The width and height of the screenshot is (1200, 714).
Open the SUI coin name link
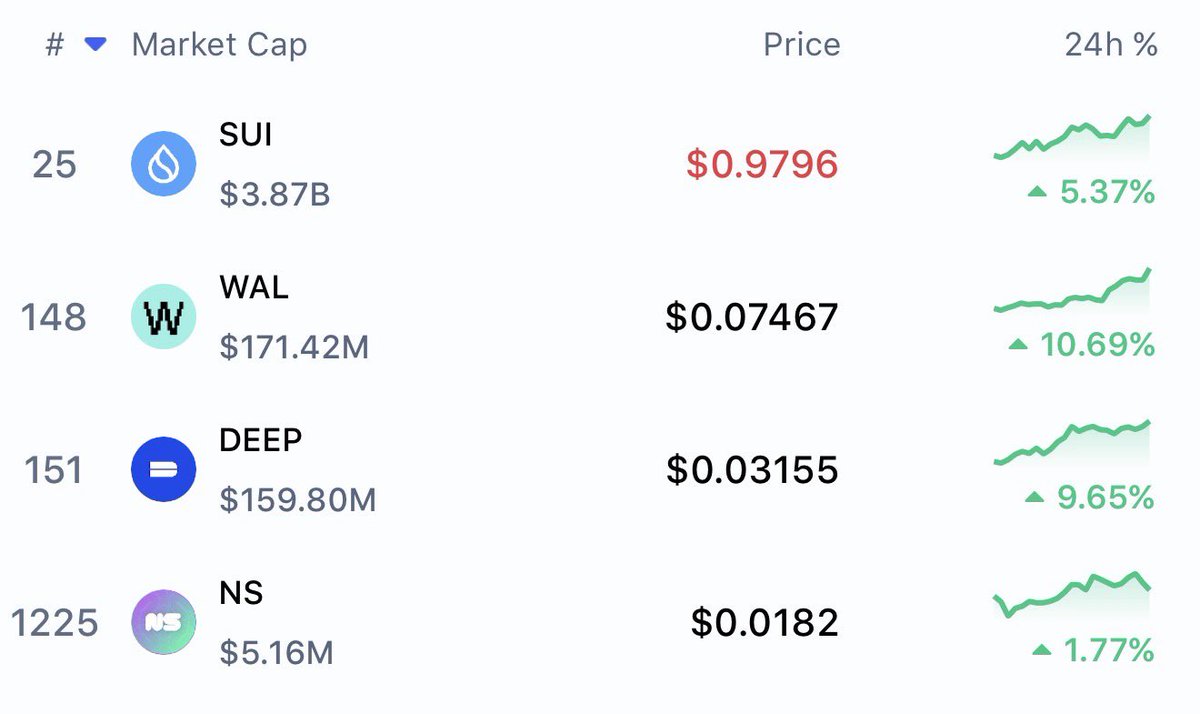(x=245, y=134)
